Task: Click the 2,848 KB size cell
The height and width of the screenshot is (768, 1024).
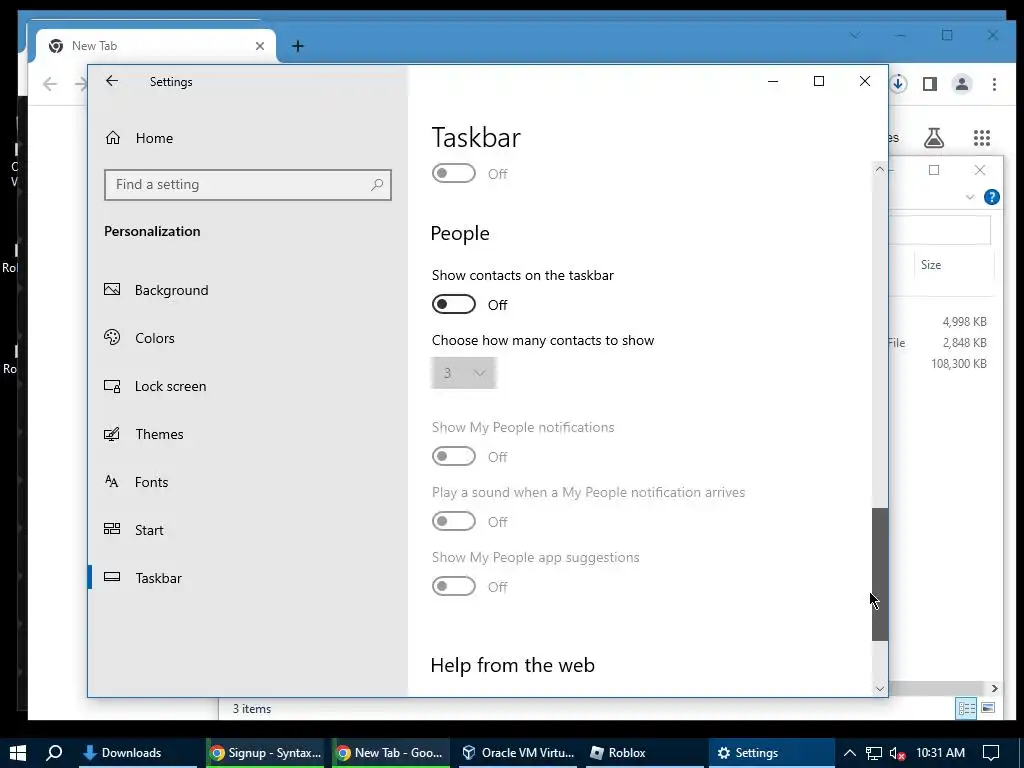Action: (x=964, y=342)
